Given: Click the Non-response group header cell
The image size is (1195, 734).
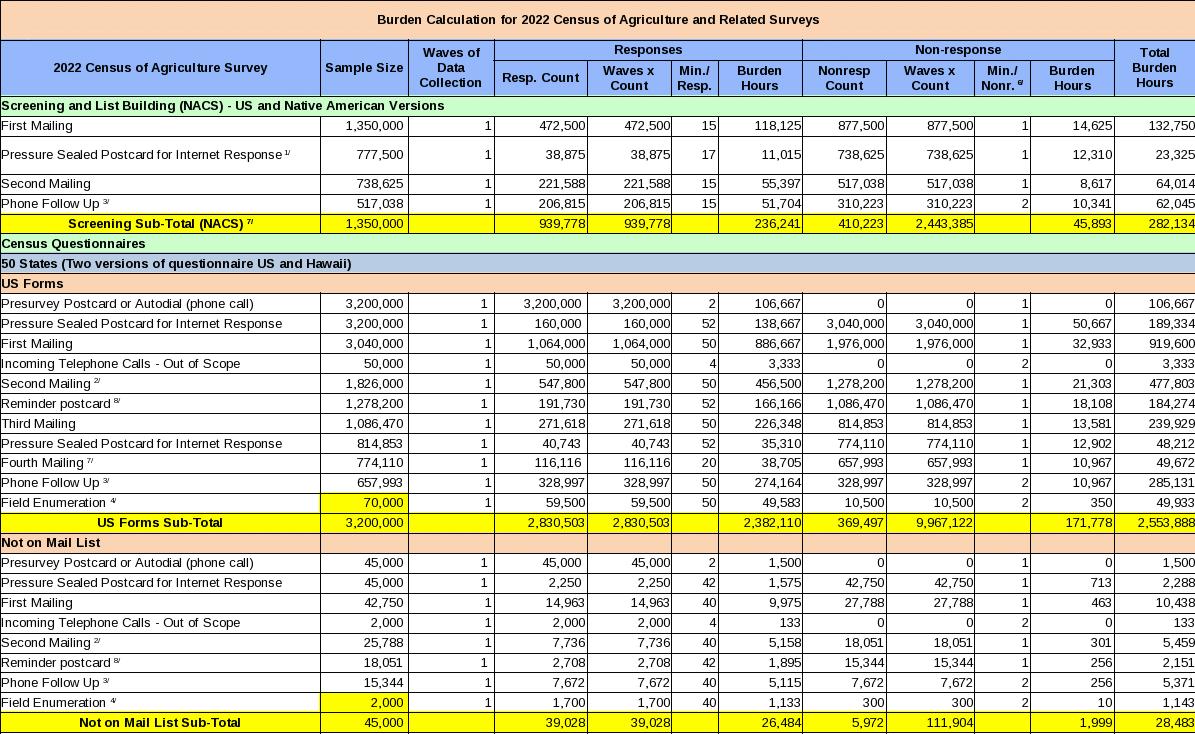Looking at the screenshot, I should 958,49.
